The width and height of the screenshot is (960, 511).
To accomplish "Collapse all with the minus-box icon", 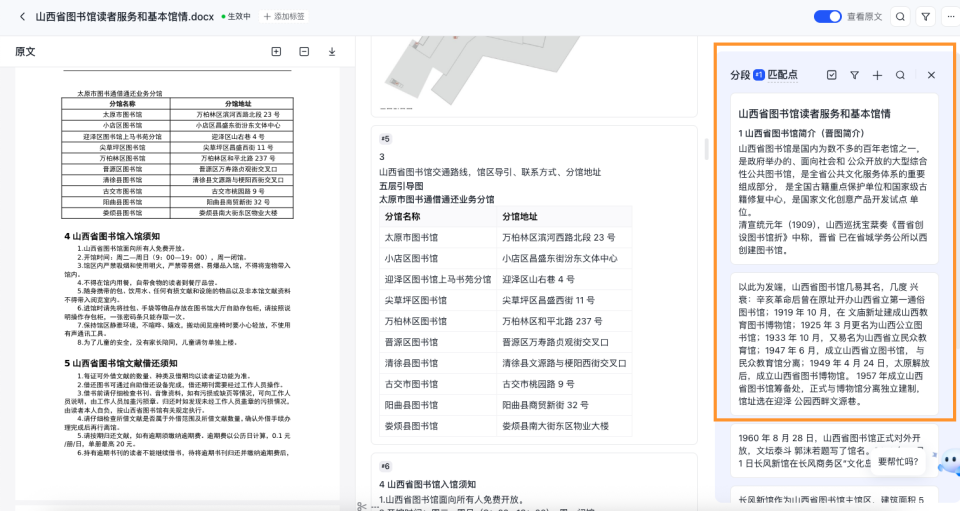I will pos(304,51).
